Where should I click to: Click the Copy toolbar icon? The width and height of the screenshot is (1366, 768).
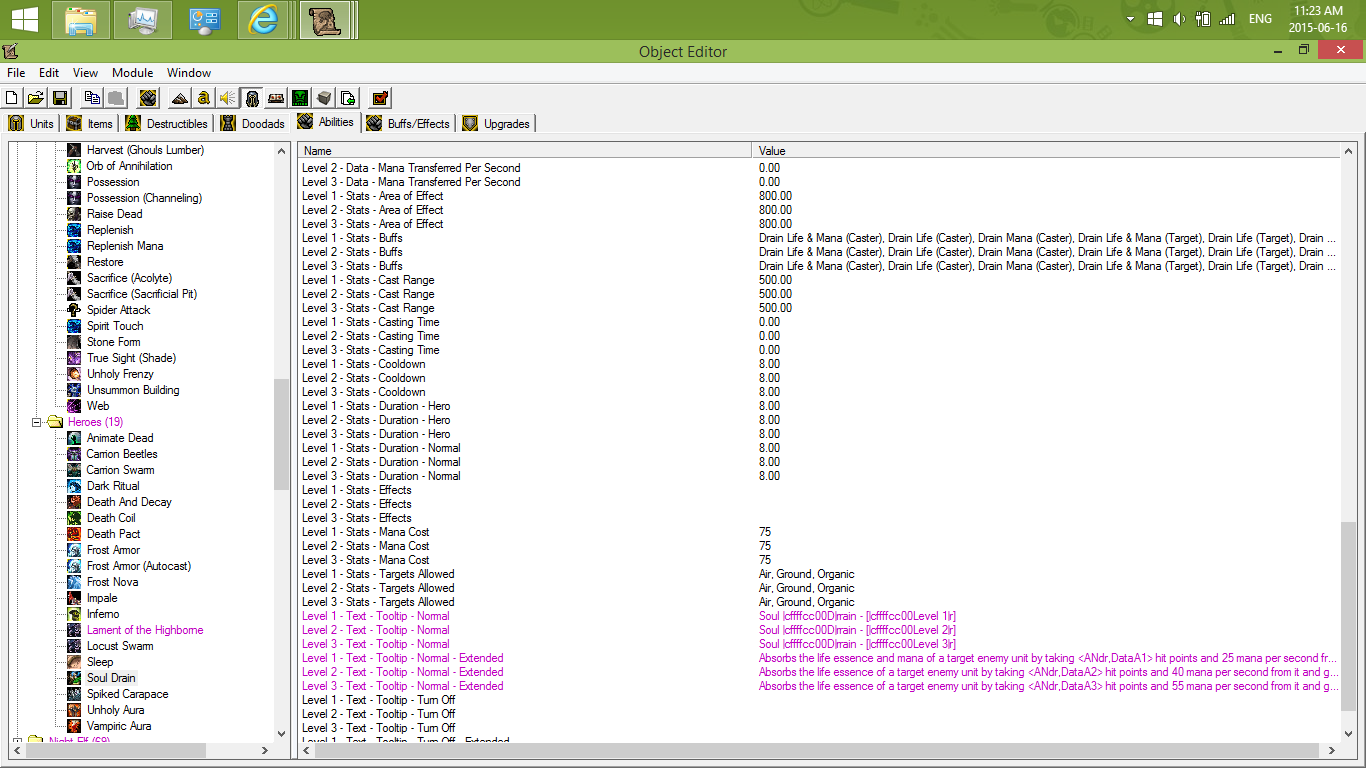click(92, 98)
